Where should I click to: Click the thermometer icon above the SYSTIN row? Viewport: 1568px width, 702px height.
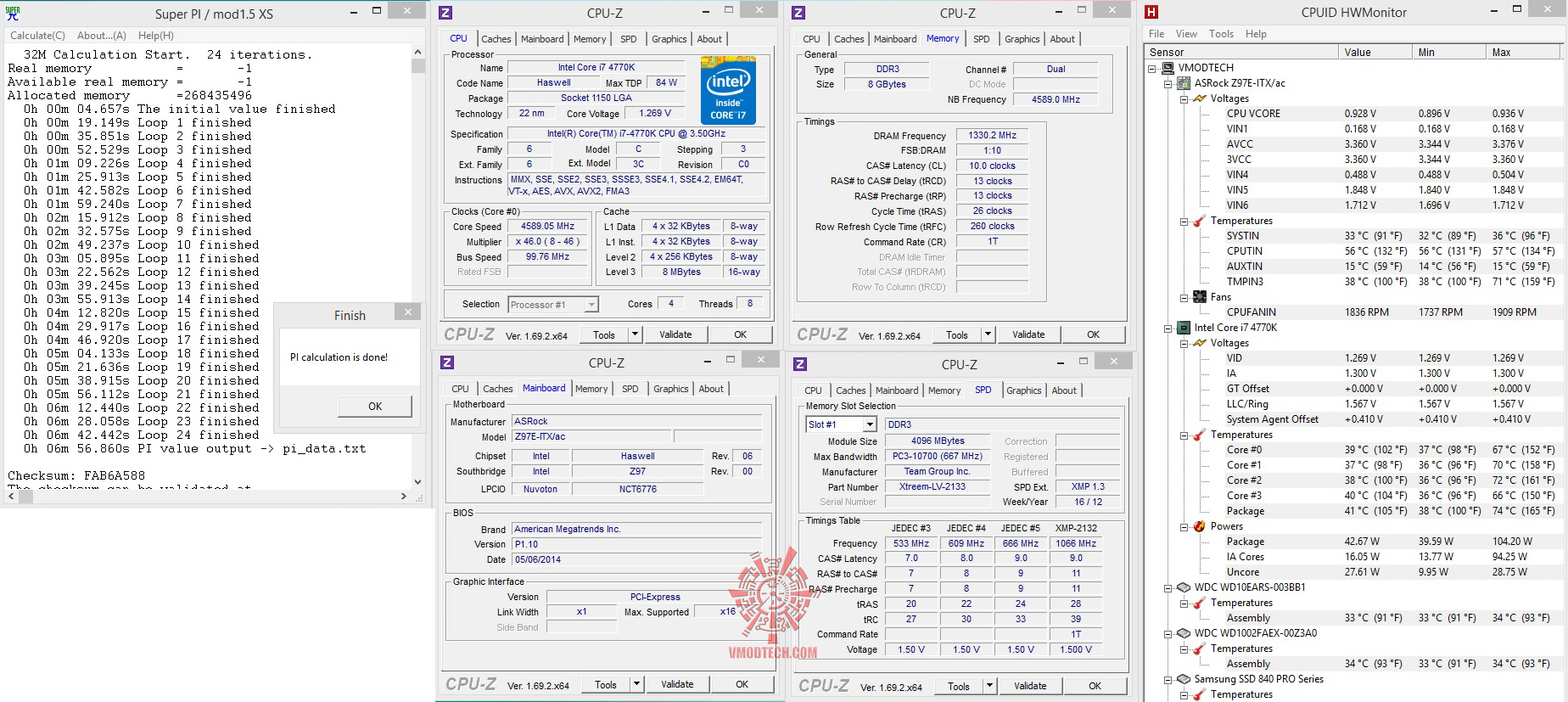pyautogui.click(x=1200, y=221)
